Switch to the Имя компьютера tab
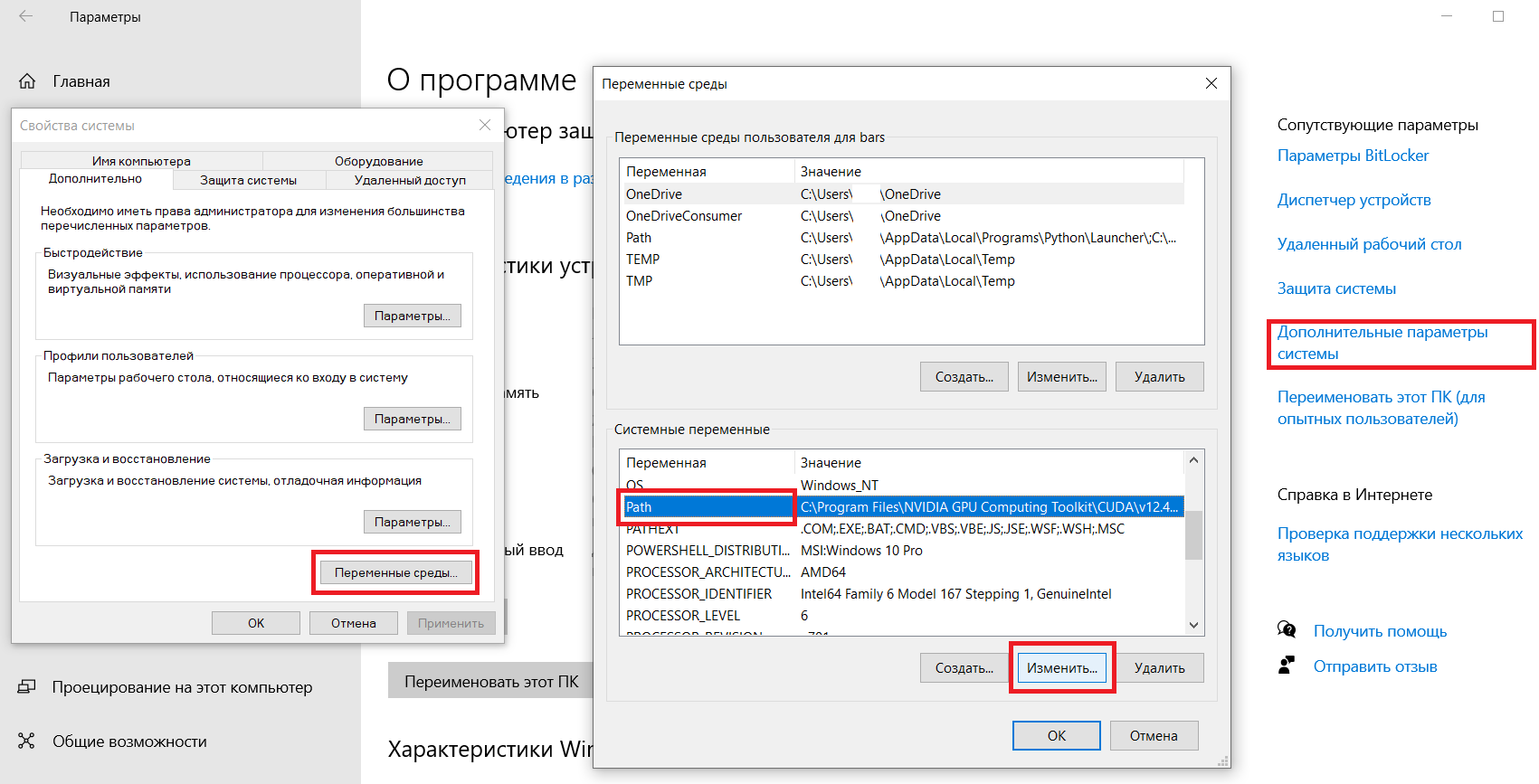Screen dimensions: 1539x784 [141, 161]
